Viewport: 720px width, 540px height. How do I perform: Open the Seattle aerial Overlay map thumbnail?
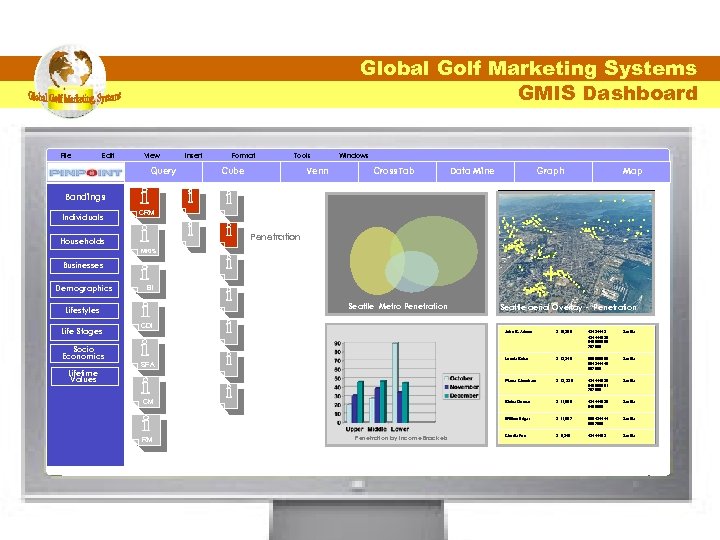[x=575, y=253]
